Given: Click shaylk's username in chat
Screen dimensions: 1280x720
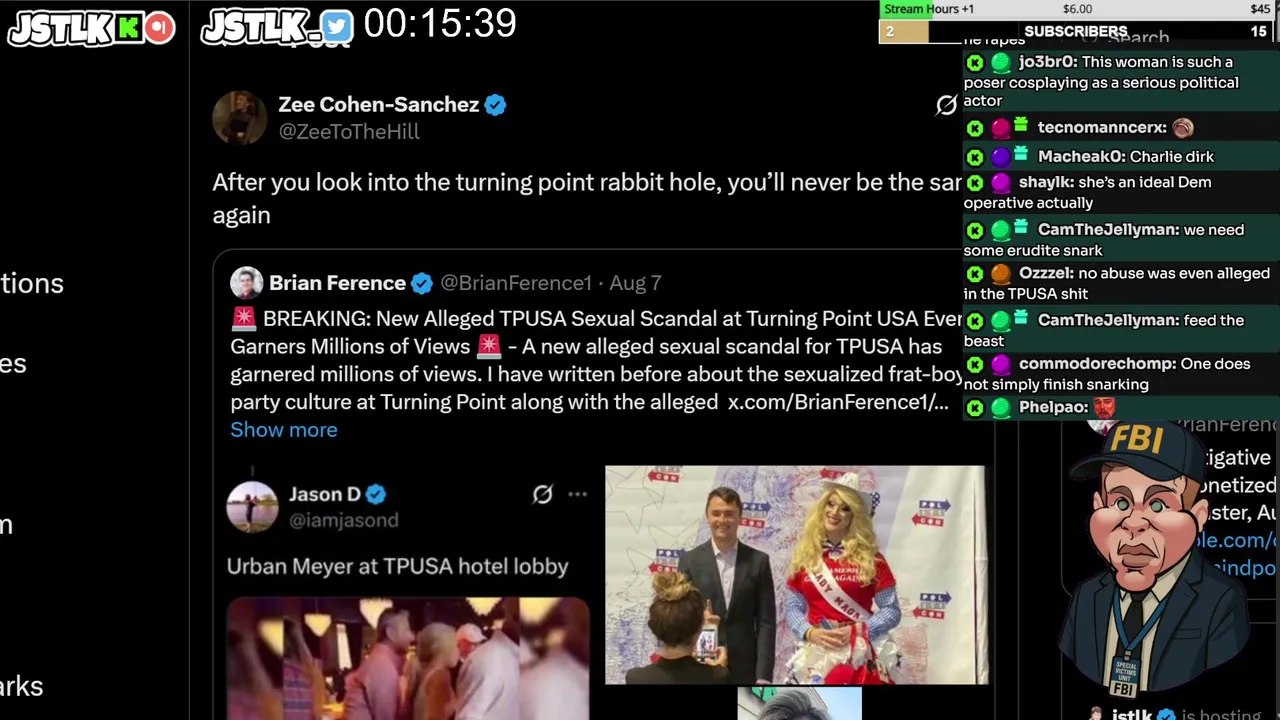Looking at the screenshot, I should (1046, 183).
